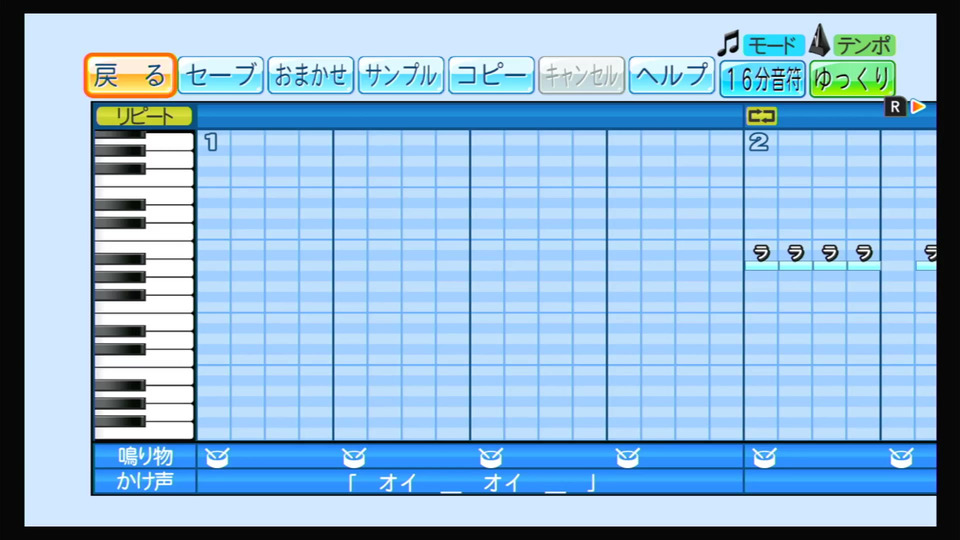This screenshot has width=960, height=540.
Task: Click the repeat loop marker at measure 2
Action: tap(762, 116)
